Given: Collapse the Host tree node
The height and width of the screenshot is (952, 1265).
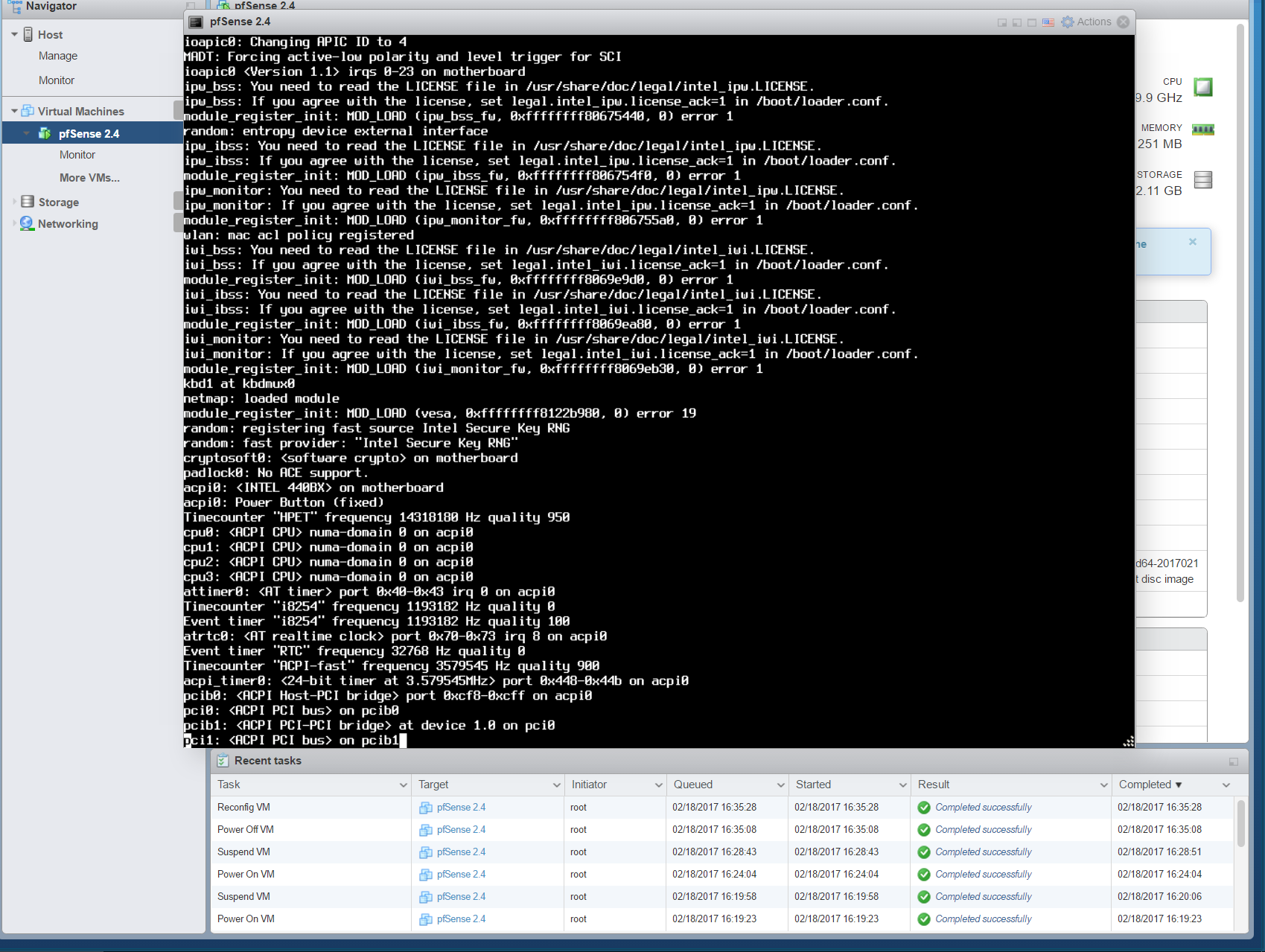Looking at the screenshot, I should pyautogui.click(x=14, y=34).
